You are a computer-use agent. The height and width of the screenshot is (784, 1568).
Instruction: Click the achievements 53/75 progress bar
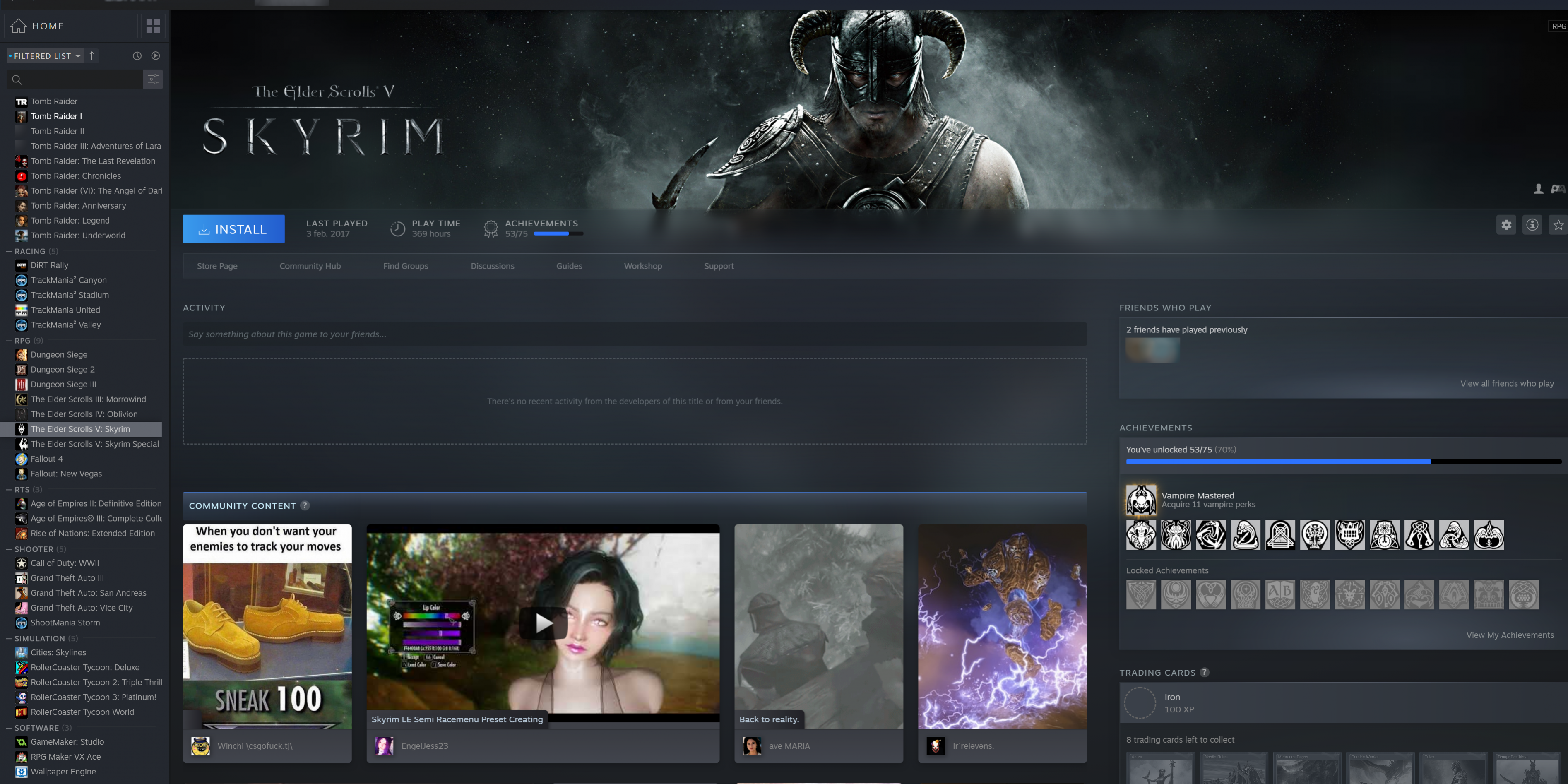click(558, 234)
